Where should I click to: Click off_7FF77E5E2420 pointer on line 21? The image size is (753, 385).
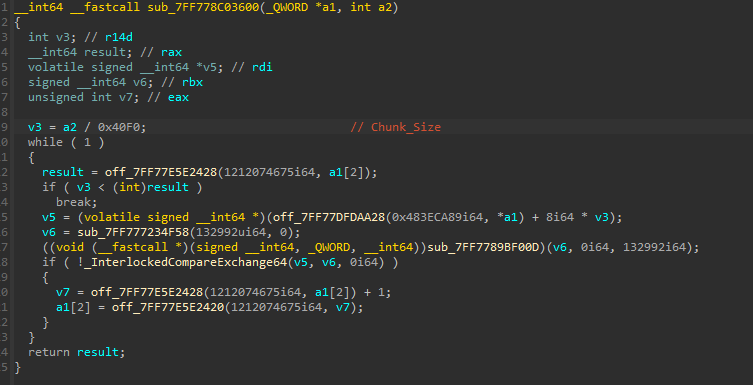point(168,307)
